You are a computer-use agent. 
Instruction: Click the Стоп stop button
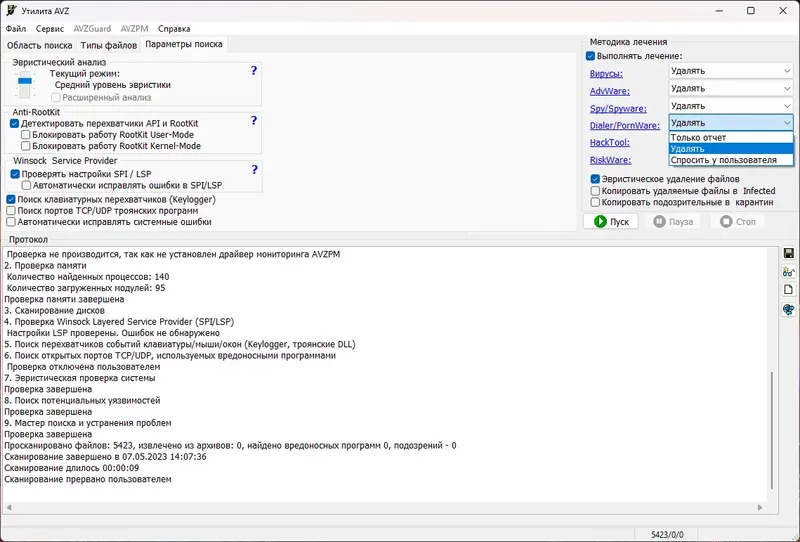(x=737, y=221)
